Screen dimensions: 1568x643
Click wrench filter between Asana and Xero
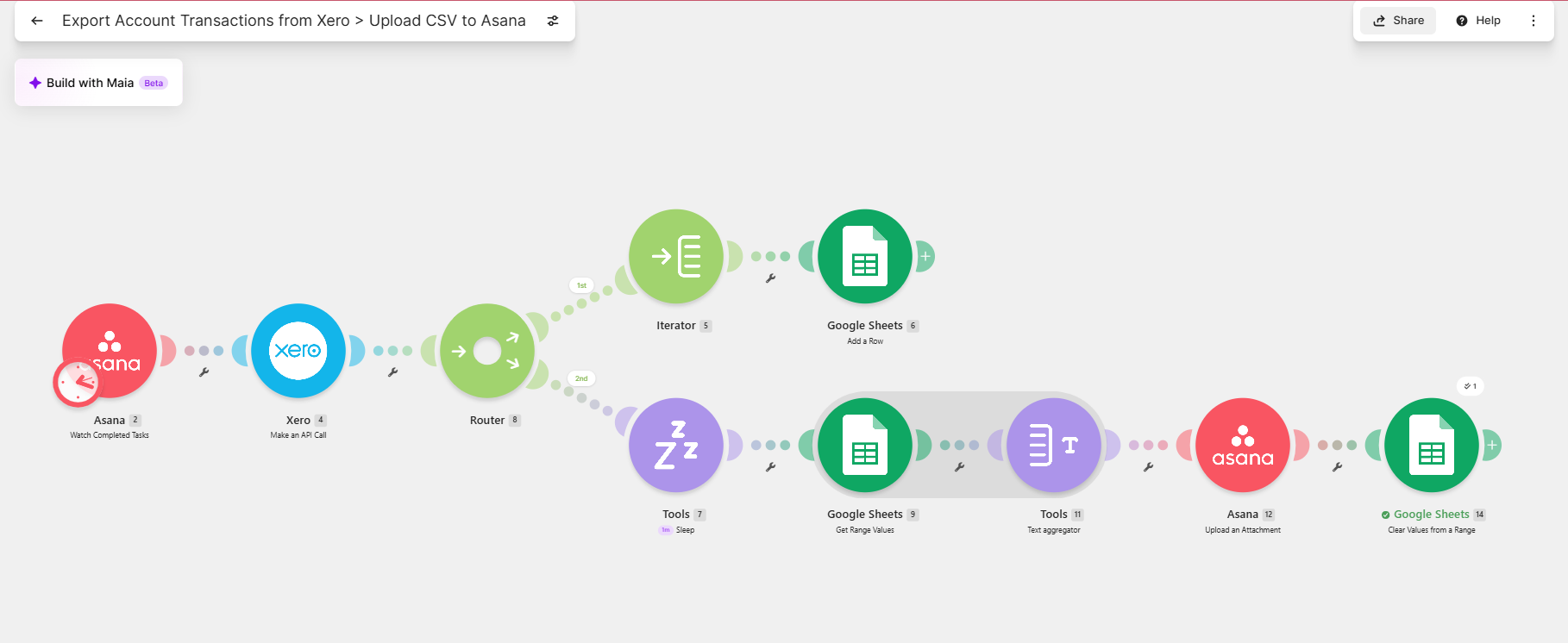(x=204, y=372)
